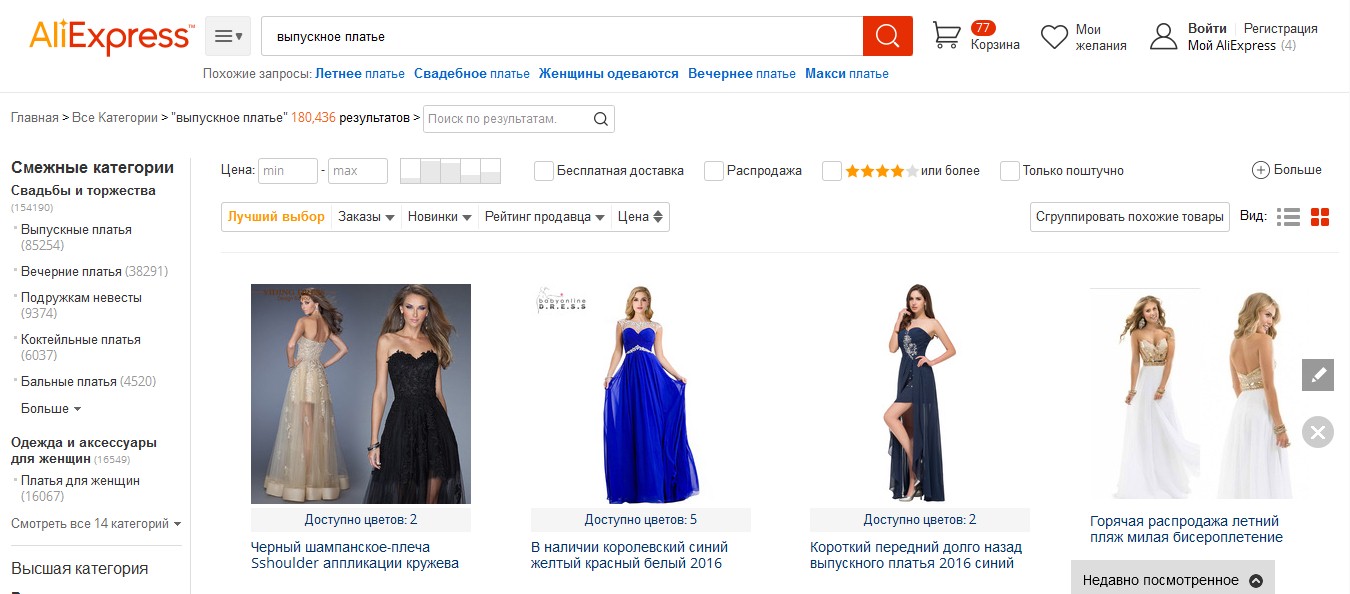Tick the Распродажа checkbox
Viewport: 1350px width, 594px height.
pyautogui.click(x=714, y=171)
